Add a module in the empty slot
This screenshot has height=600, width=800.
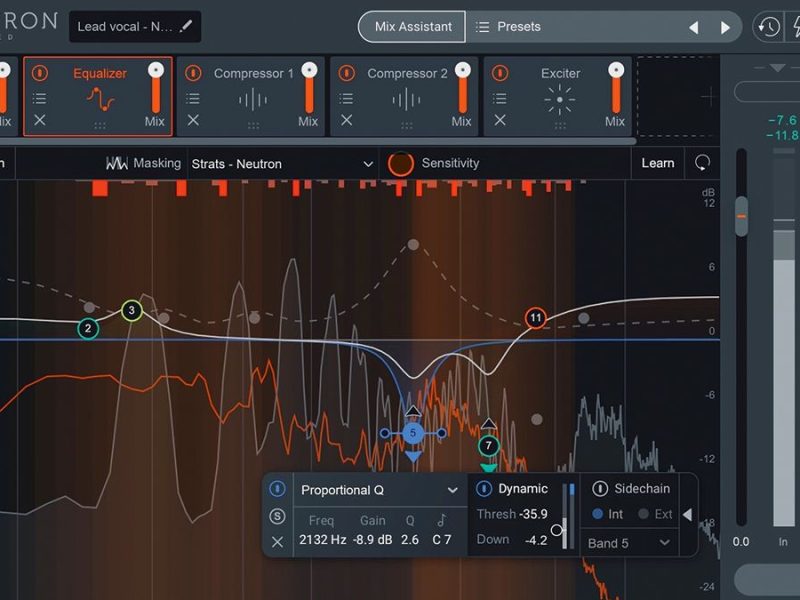point(678,96)
